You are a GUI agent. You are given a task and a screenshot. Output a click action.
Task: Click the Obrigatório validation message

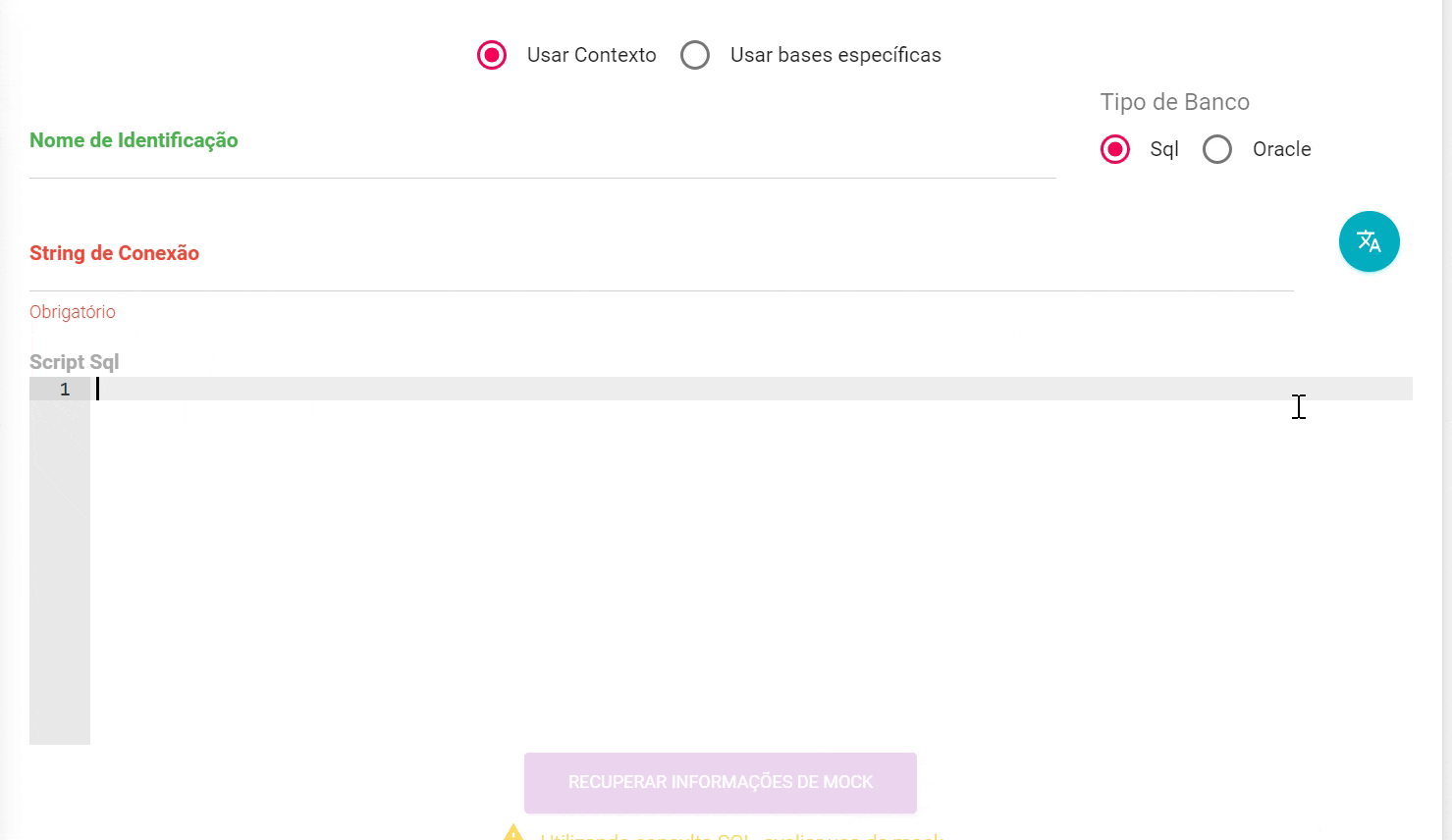point(73,312)
